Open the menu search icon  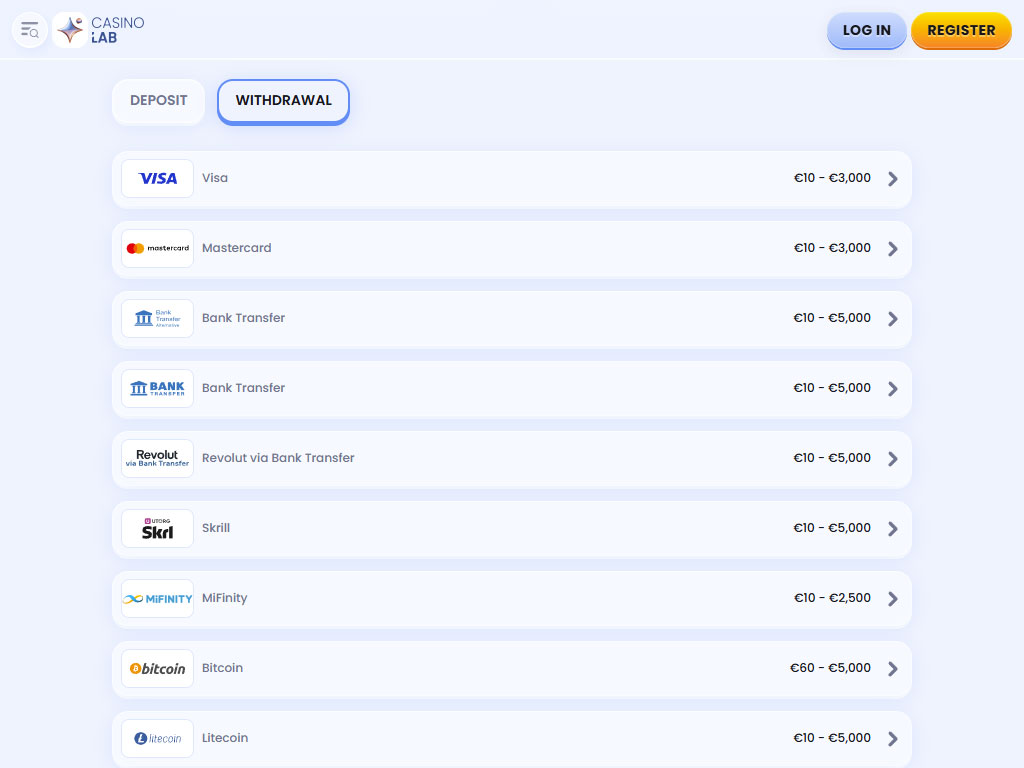point(30,30)
